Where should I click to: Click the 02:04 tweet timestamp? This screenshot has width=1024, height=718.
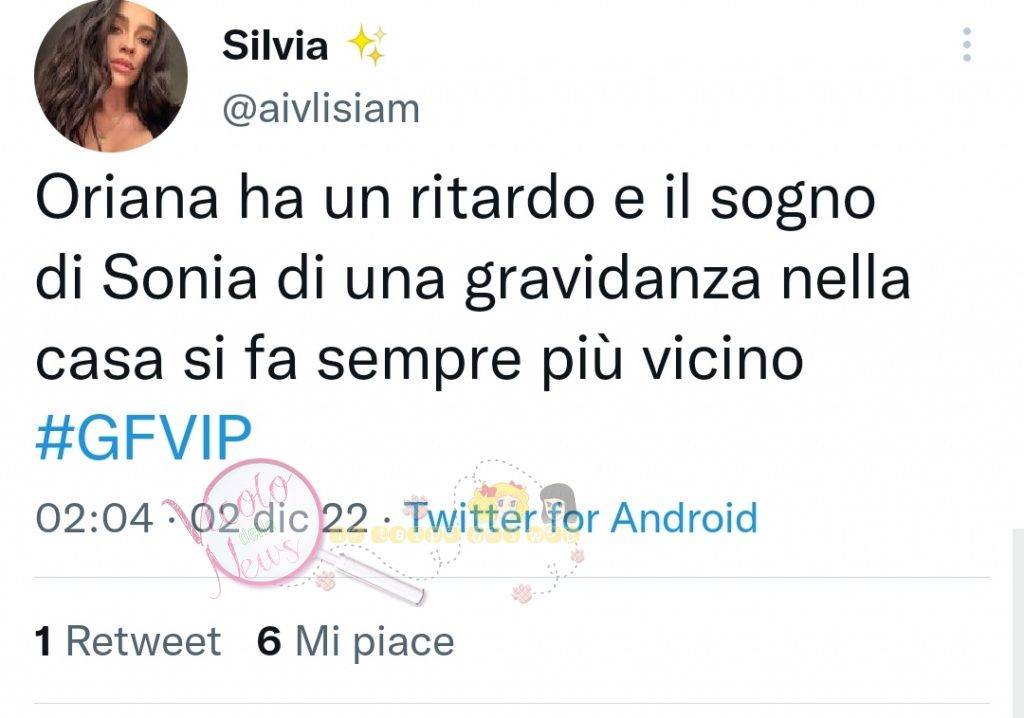(95, 518)
